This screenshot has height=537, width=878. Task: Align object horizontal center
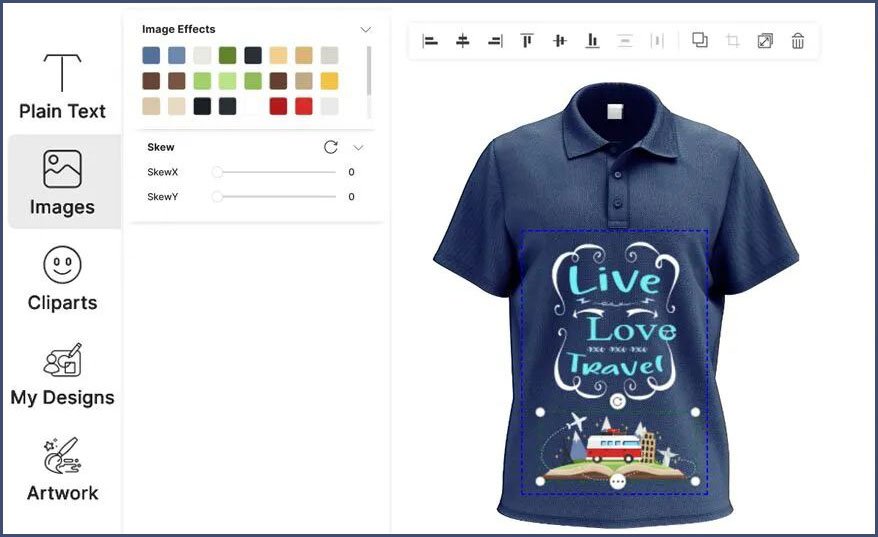463,41
